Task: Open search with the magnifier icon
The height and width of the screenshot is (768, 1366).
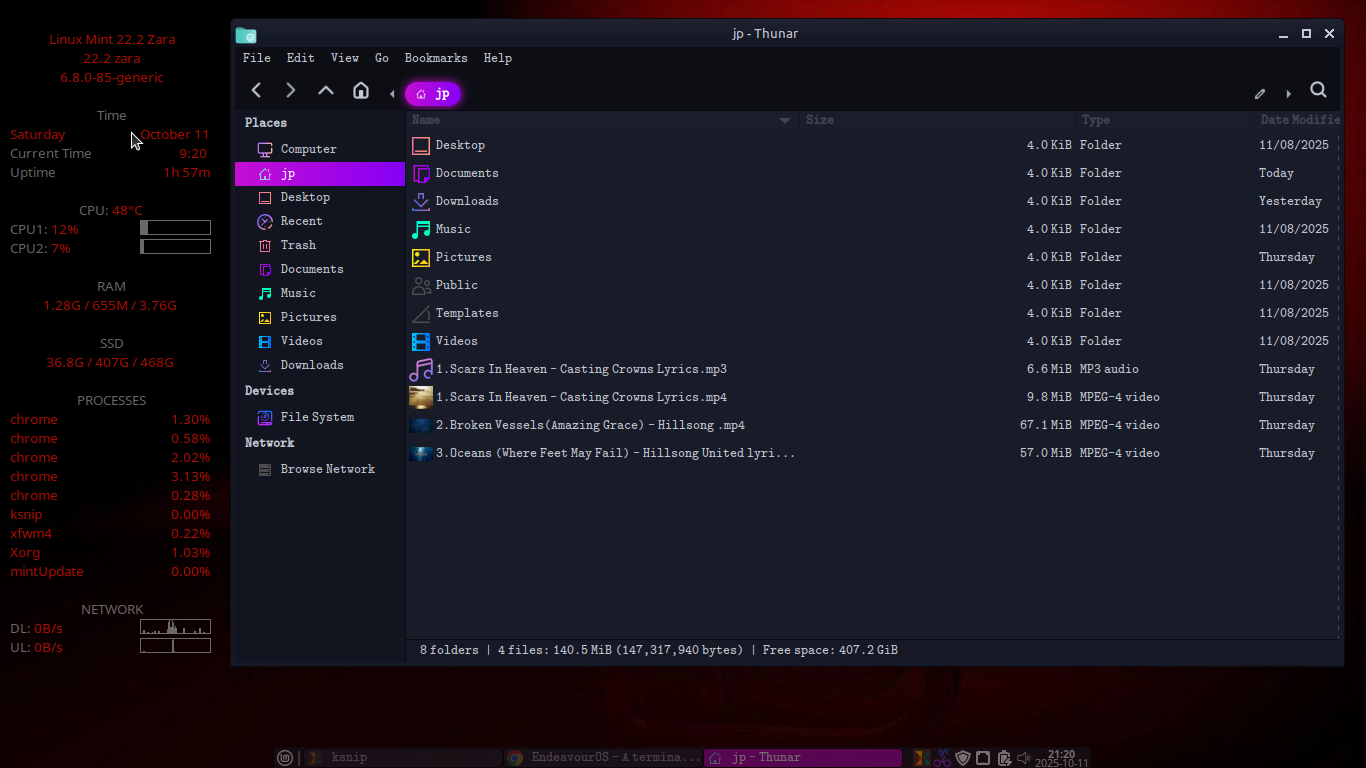Action: (1318, 91)
